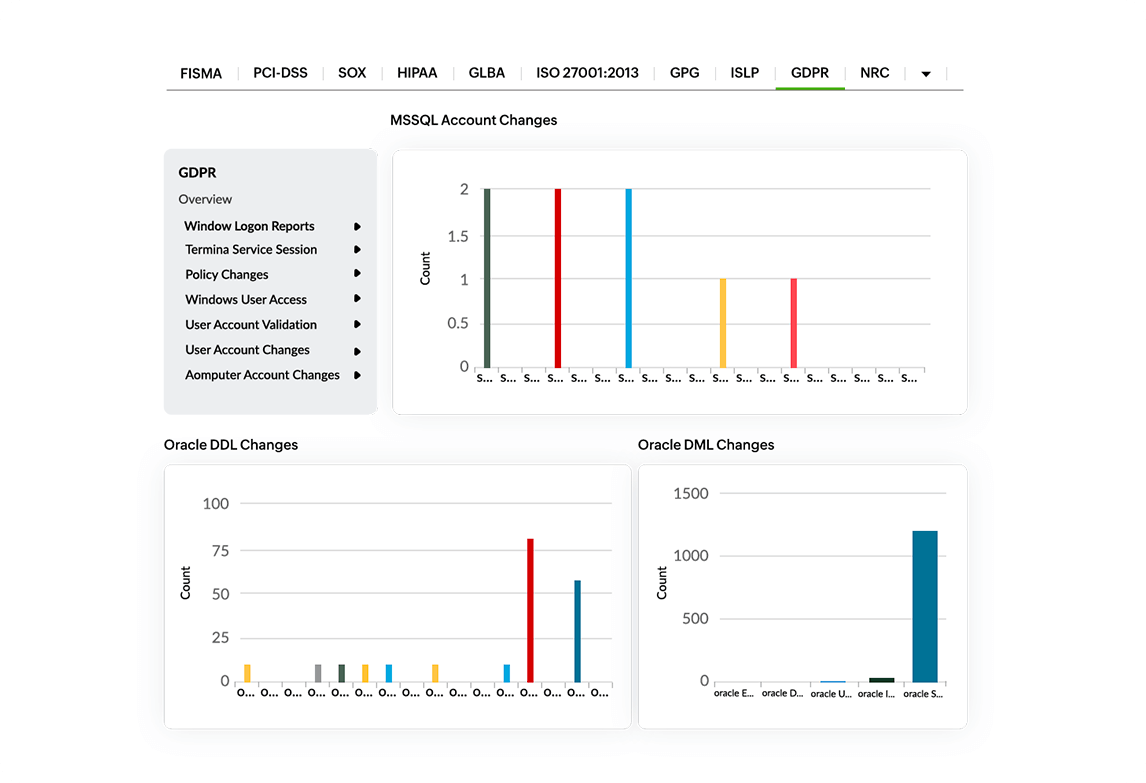This screenshot has height=783, width=1146.
Task: Click the 'oracle U...' axis label
Action: [831, 694]
